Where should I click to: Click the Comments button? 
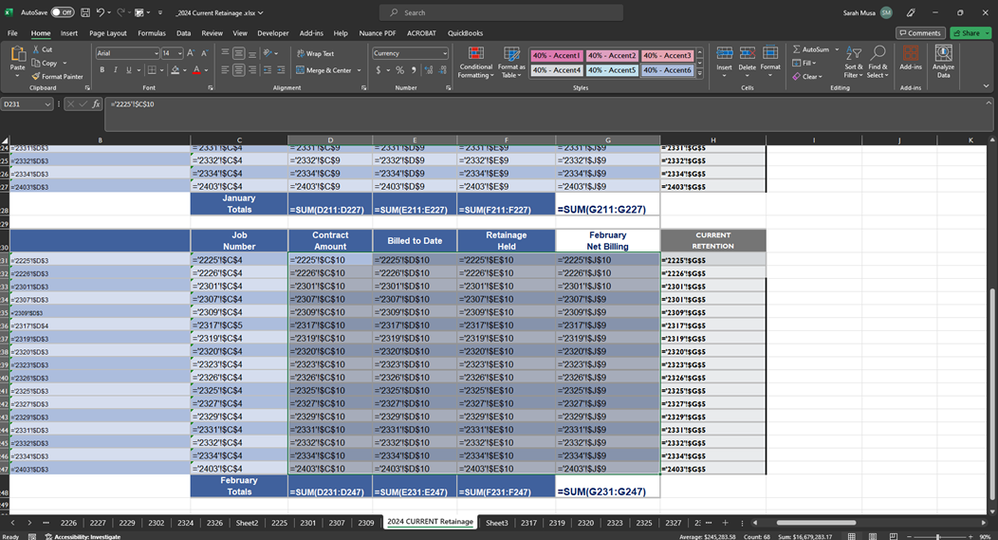[920, 33]
